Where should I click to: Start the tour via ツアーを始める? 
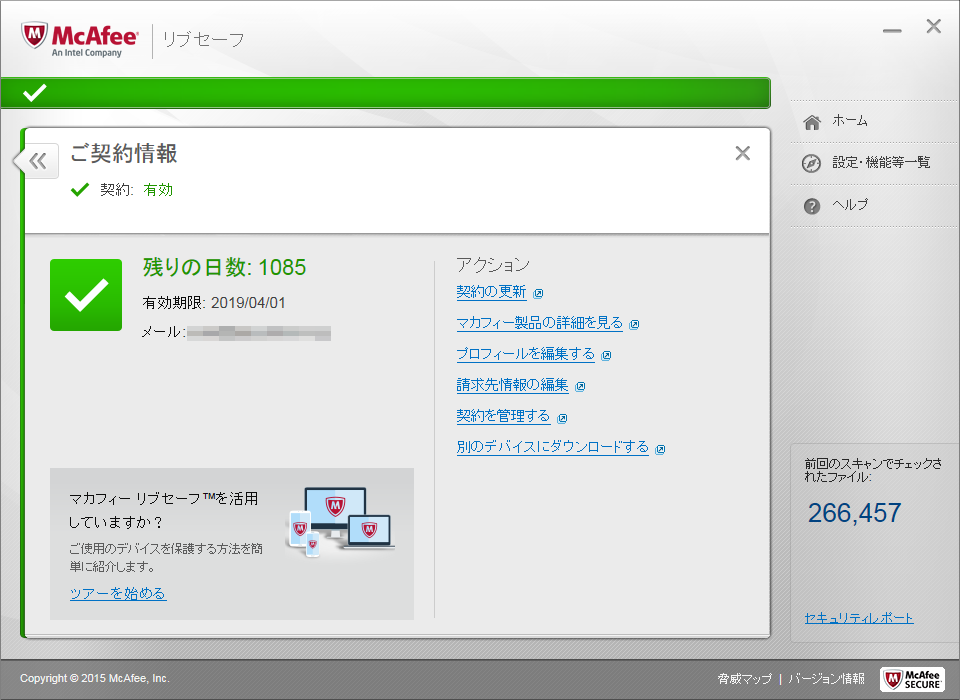click(118, 593)
